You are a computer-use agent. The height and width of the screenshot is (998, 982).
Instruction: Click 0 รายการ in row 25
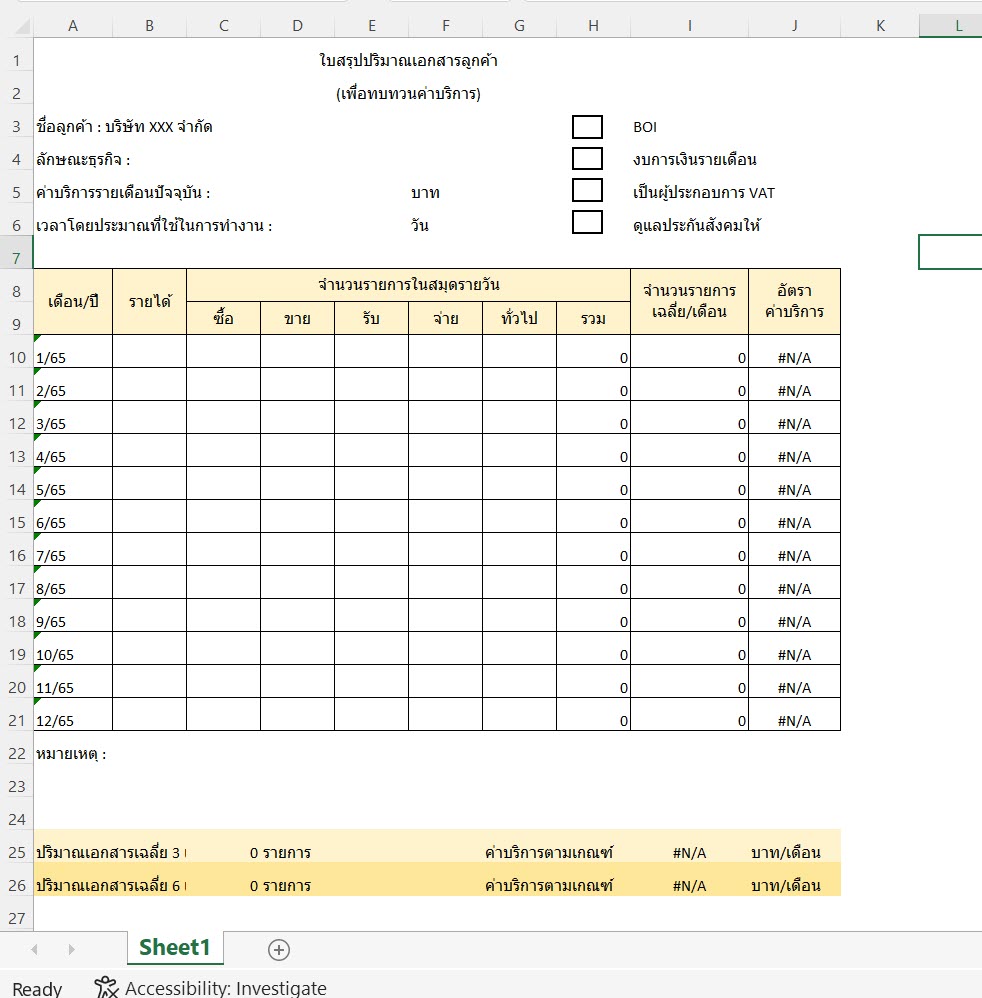tap(280, 853)
